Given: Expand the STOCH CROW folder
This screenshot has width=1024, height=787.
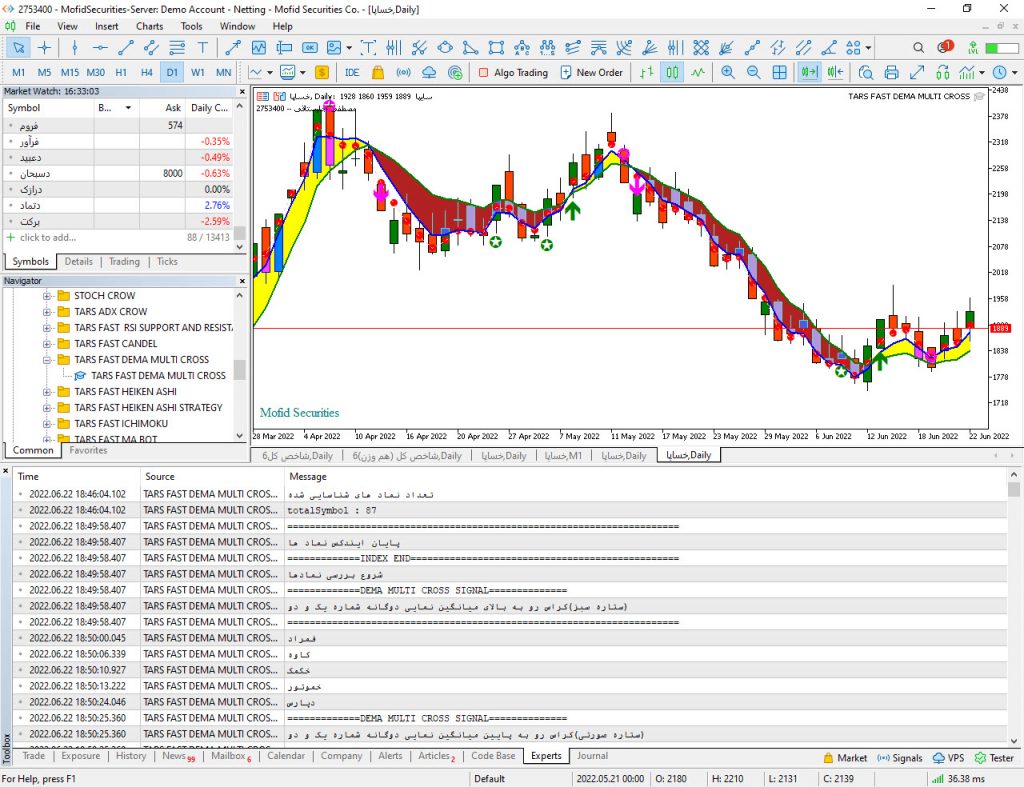Looking at the screenshot, I should pyautogui.click(x=47, y=296).
